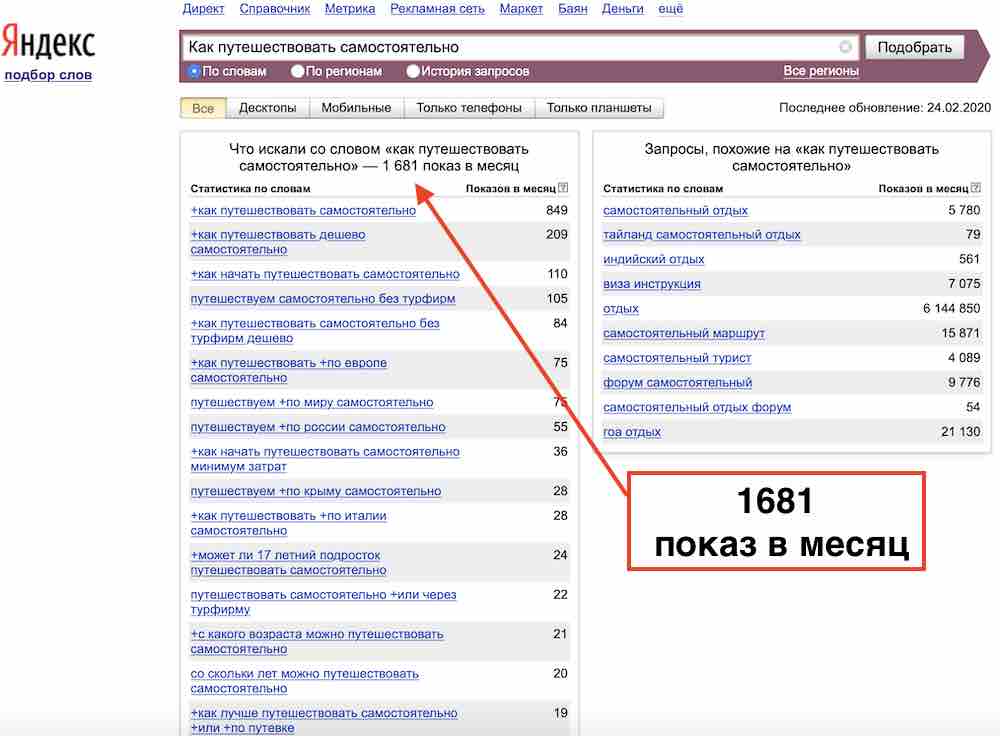Open query путешествуем самостоятельно без турфирм
The height and width of the screenshot is (736, 1000).
point(323,298)
